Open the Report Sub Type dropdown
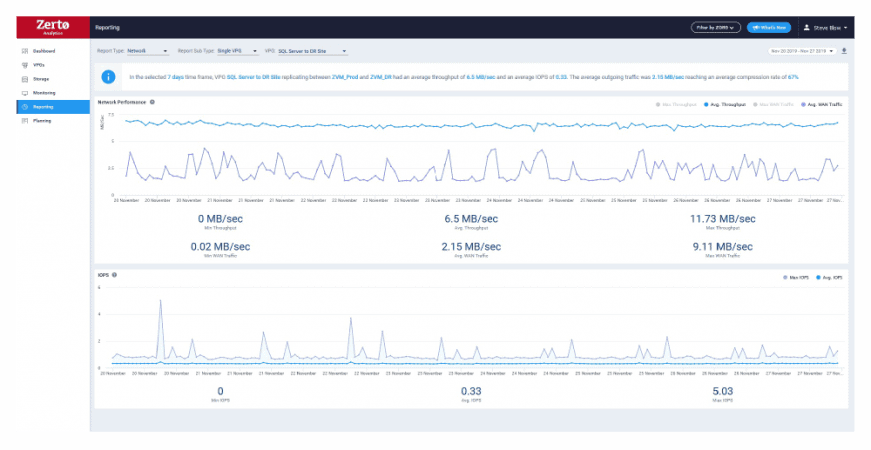This screenshot has height=450, width=871. [240, 50]
